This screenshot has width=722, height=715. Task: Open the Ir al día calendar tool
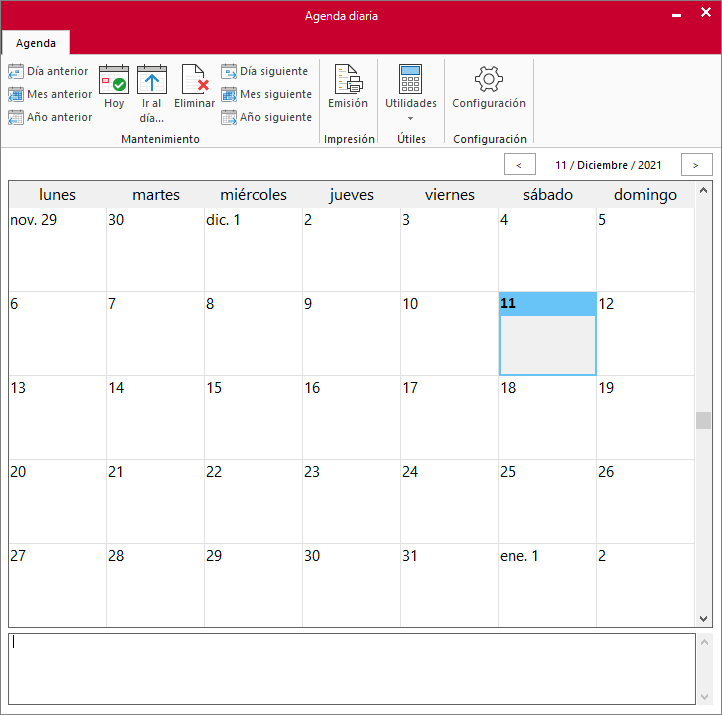(151, 94)
